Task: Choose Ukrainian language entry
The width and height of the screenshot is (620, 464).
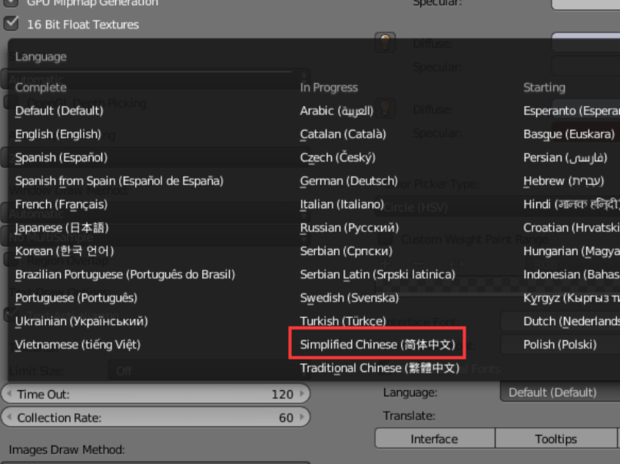Action: [81, 321]
